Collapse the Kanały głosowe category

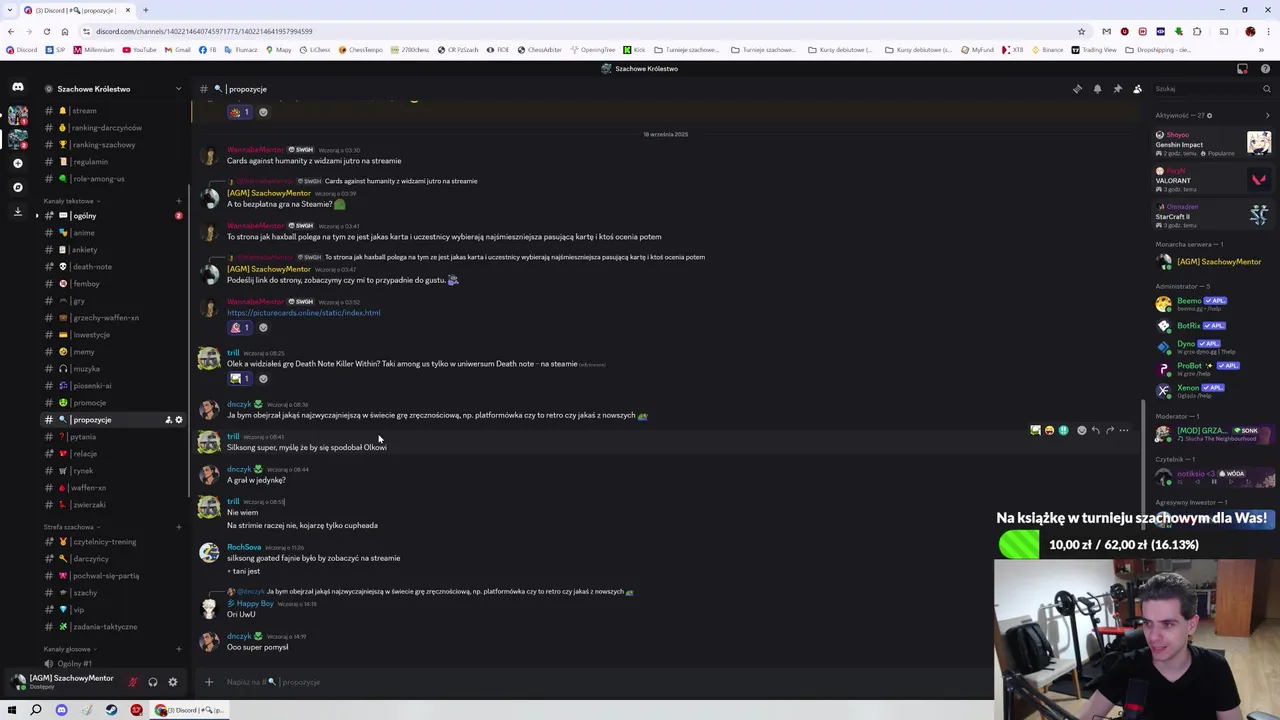click(x=68, y=649)
